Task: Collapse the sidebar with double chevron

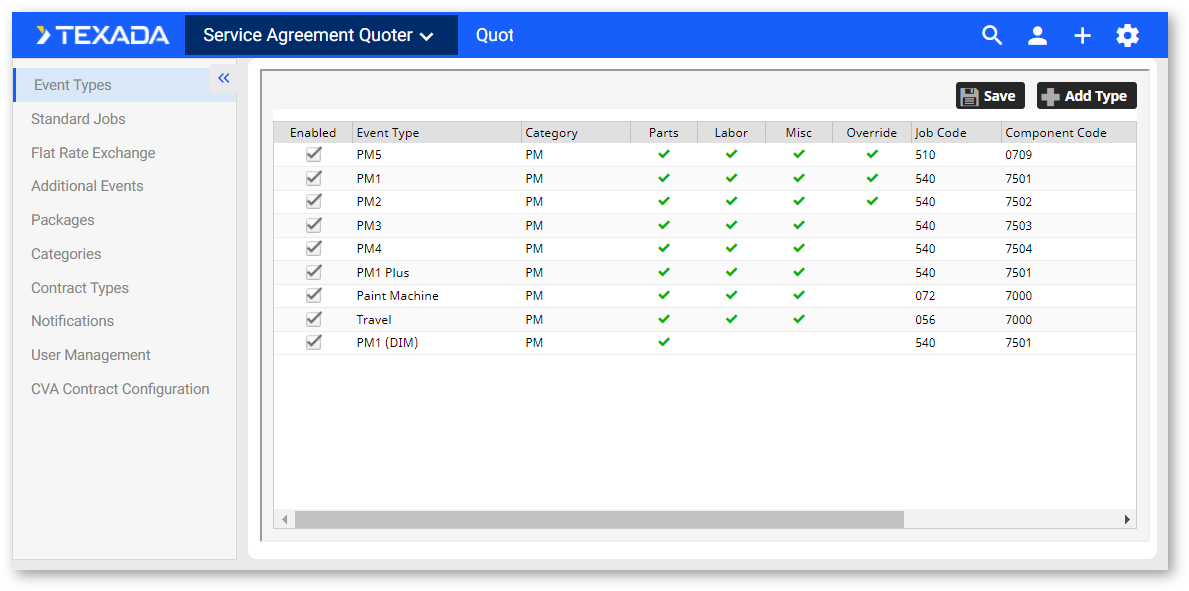Action: (x=223, y=78)
